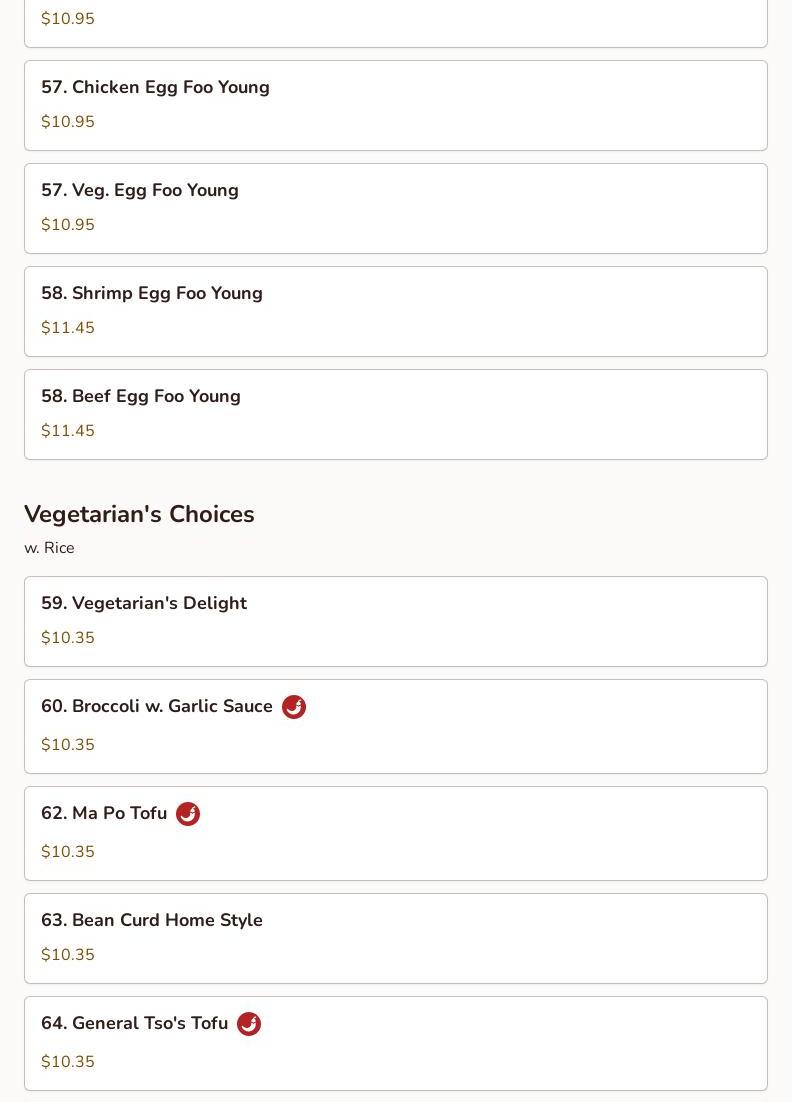Click the General Tso's Tofu item name
The width and height of the screenshot is (792, 1102).
pyautogui.click(x=135, y=1024)
